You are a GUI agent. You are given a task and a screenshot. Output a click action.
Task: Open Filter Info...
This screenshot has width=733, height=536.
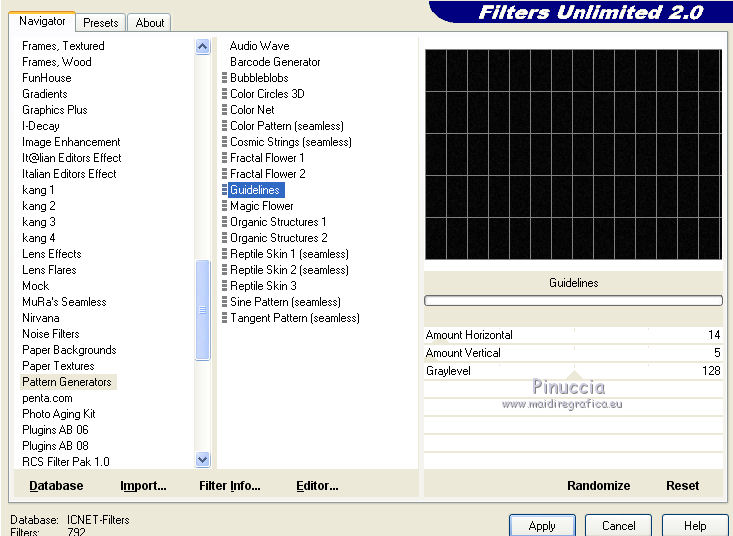point(230,486)
